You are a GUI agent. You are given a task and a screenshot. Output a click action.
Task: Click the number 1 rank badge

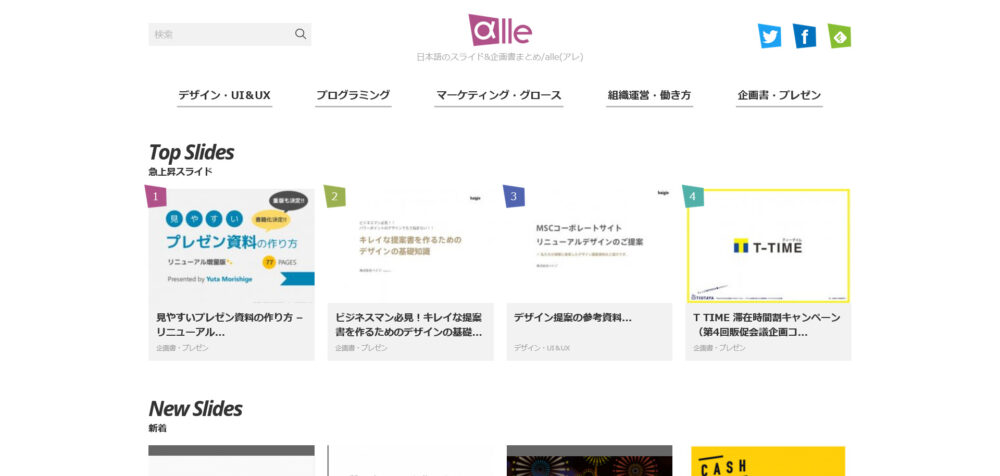(155, 196)
